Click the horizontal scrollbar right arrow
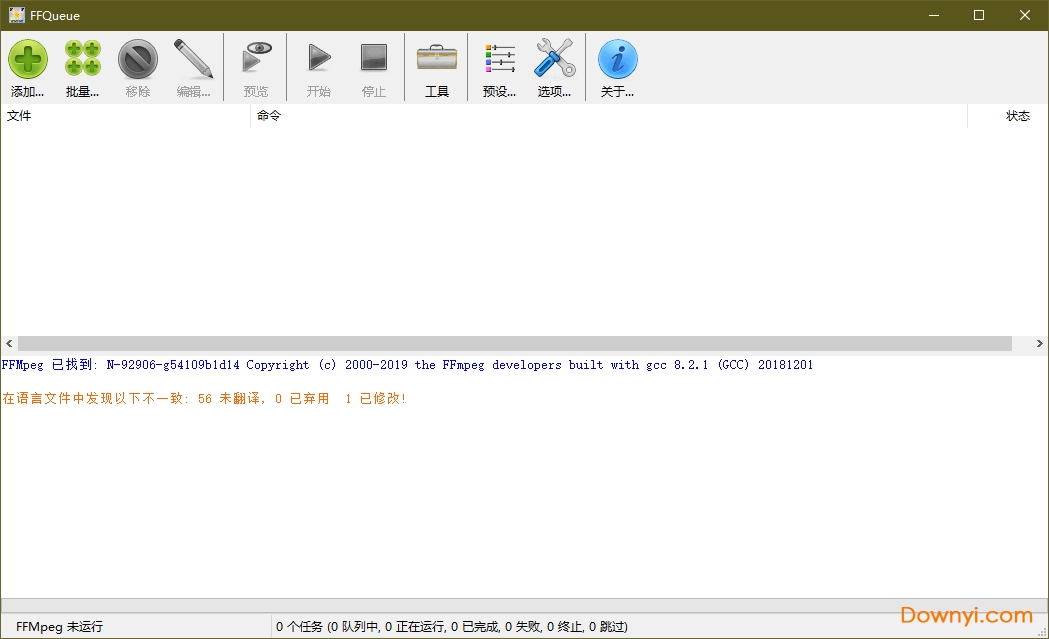Viewport: 1049px width, 639px height. point(1039,344)
